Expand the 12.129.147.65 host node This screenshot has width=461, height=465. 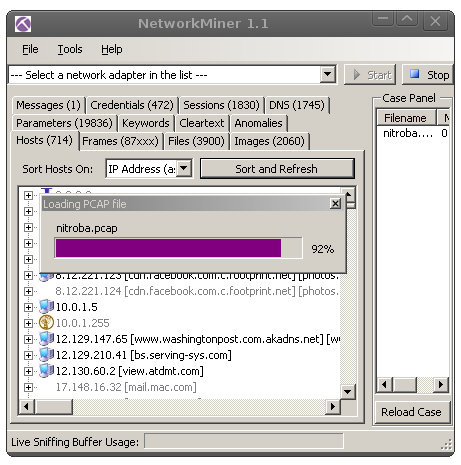coord(29,339)
